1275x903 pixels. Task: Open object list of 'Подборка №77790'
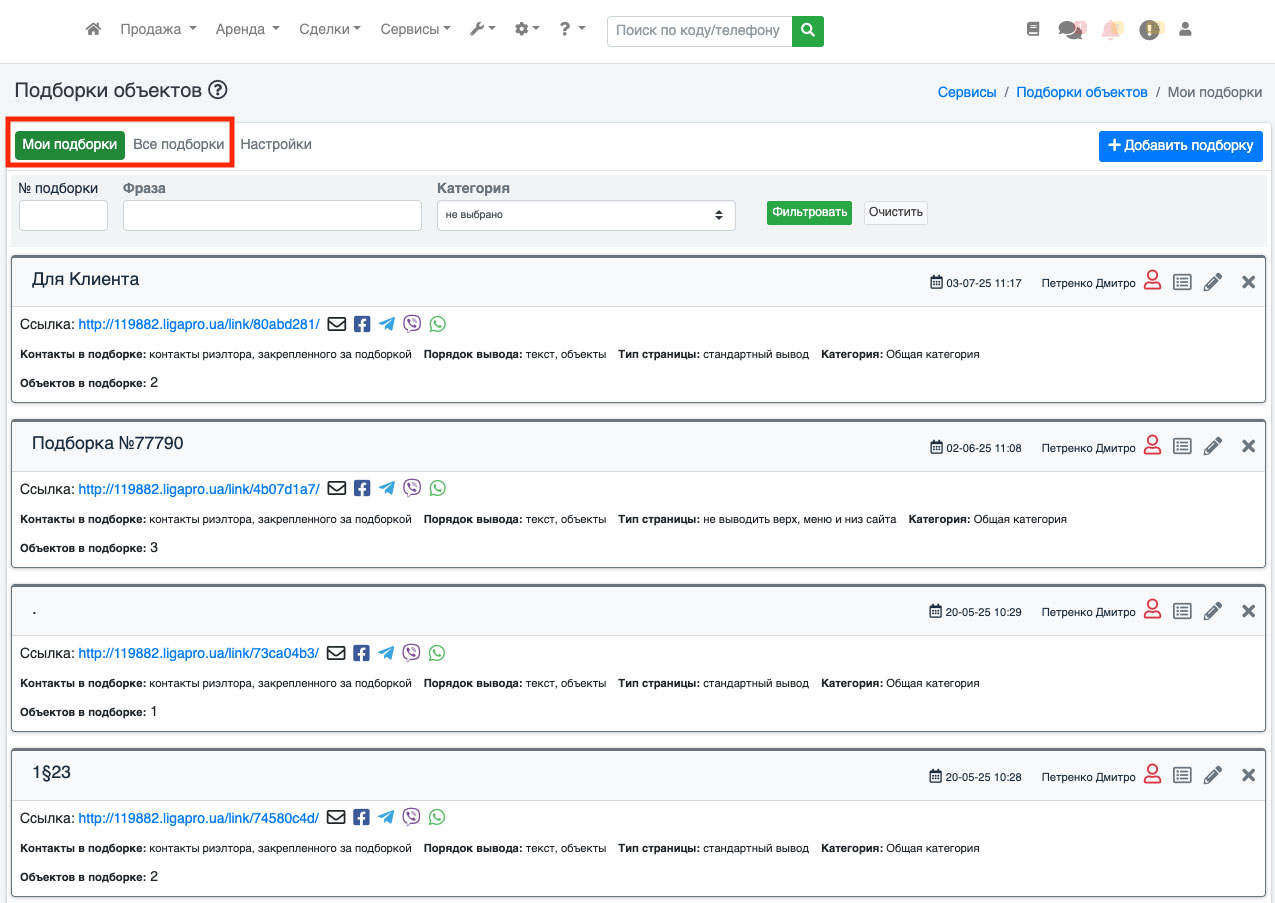point(1182,447)
